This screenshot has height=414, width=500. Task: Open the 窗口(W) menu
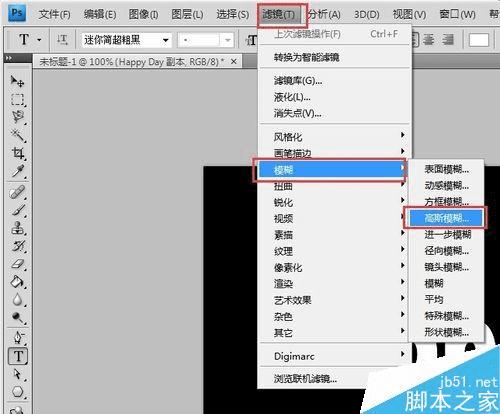point(458,14)
